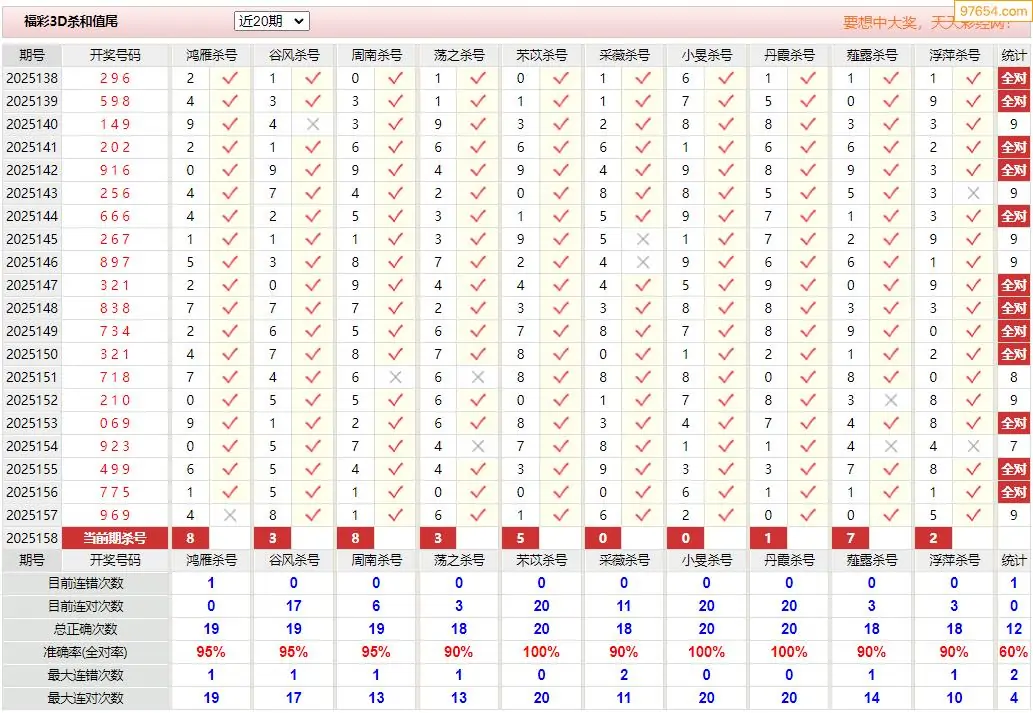Click the red checkmark in row 2025139 under 小旻杀号
1033x713 pixels.
[726, 101]
